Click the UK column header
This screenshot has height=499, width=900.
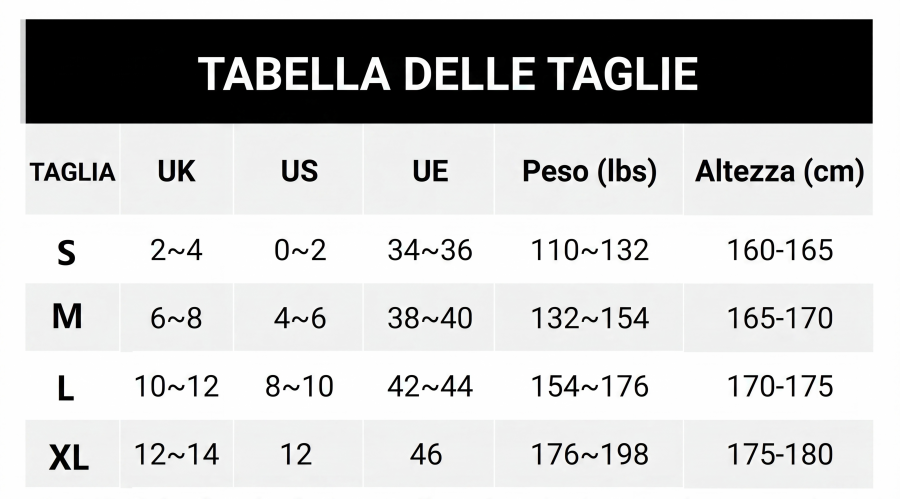(x=176, y=171)
